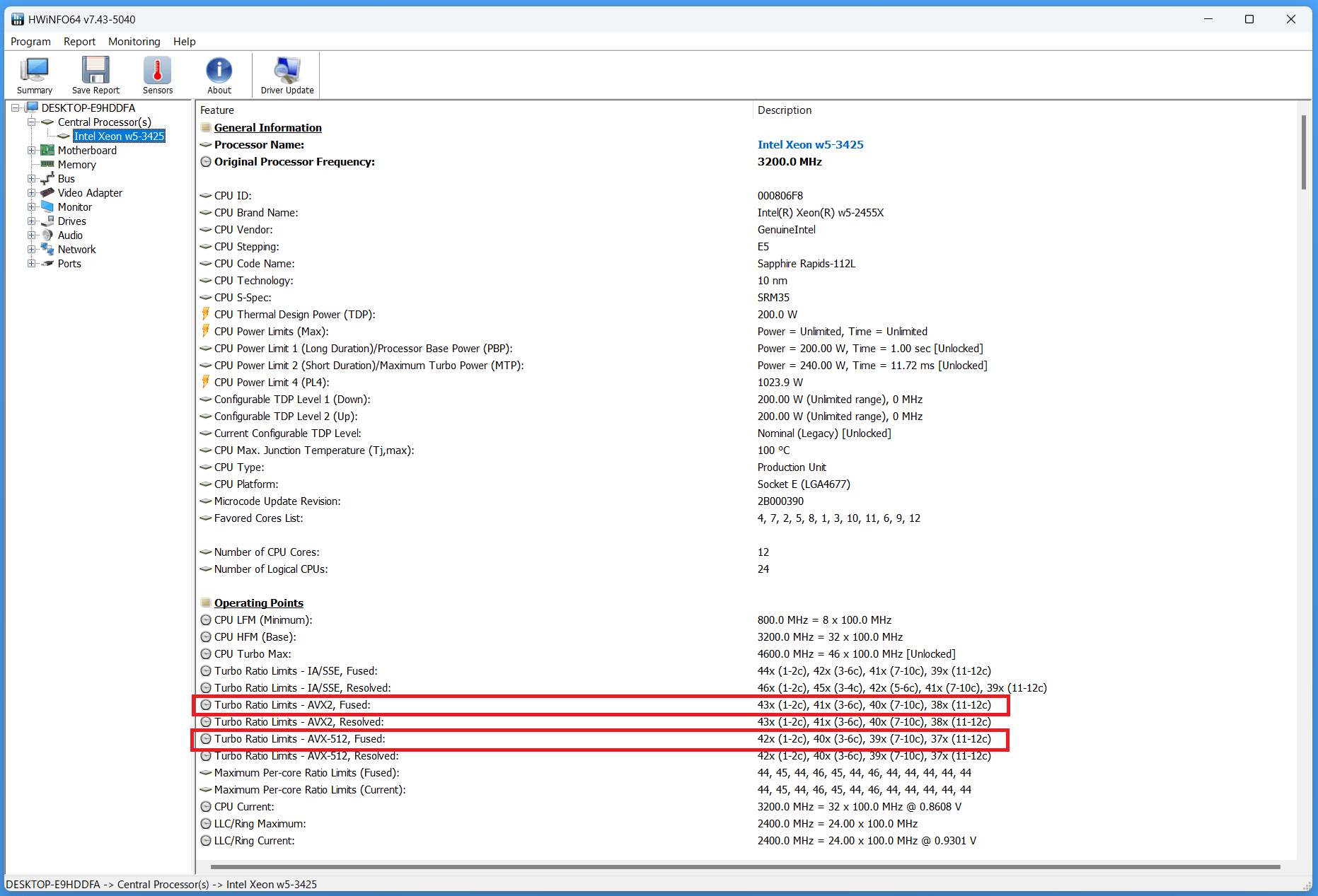Click the clock icon beside CPU Turbo Max
1318x896 pixels.
tap(206, 653)
